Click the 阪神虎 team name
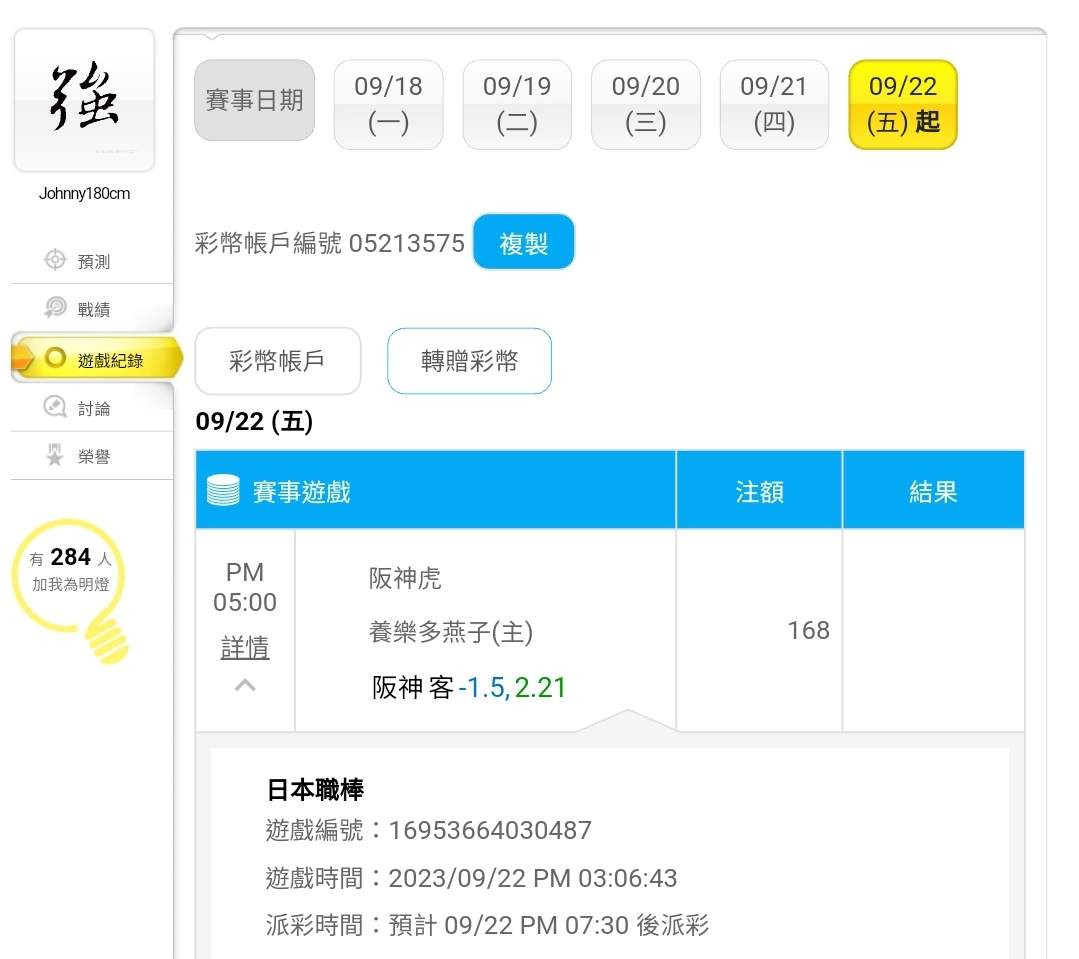The height and width of the screenshot is (959, 1079). click(x=405, y=578)
